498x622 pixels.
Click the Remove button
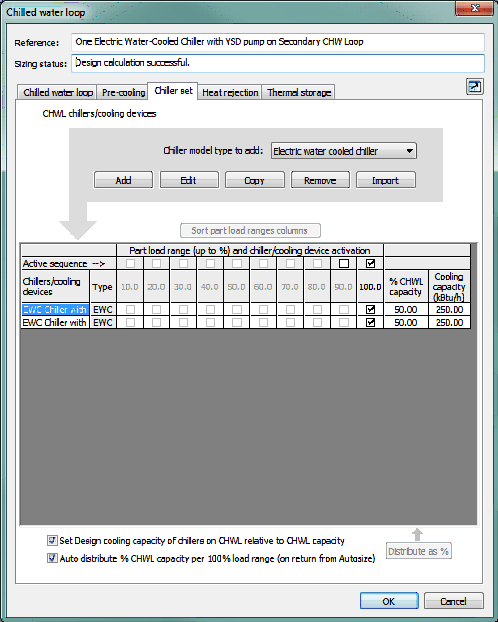point(320,180)
